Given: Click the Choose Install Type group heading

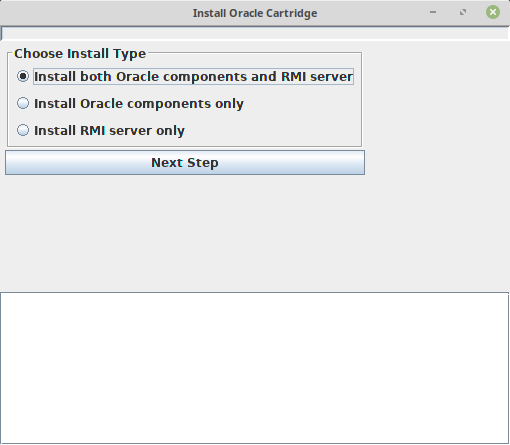Looking at the screenshot, I should pos(80,54).
